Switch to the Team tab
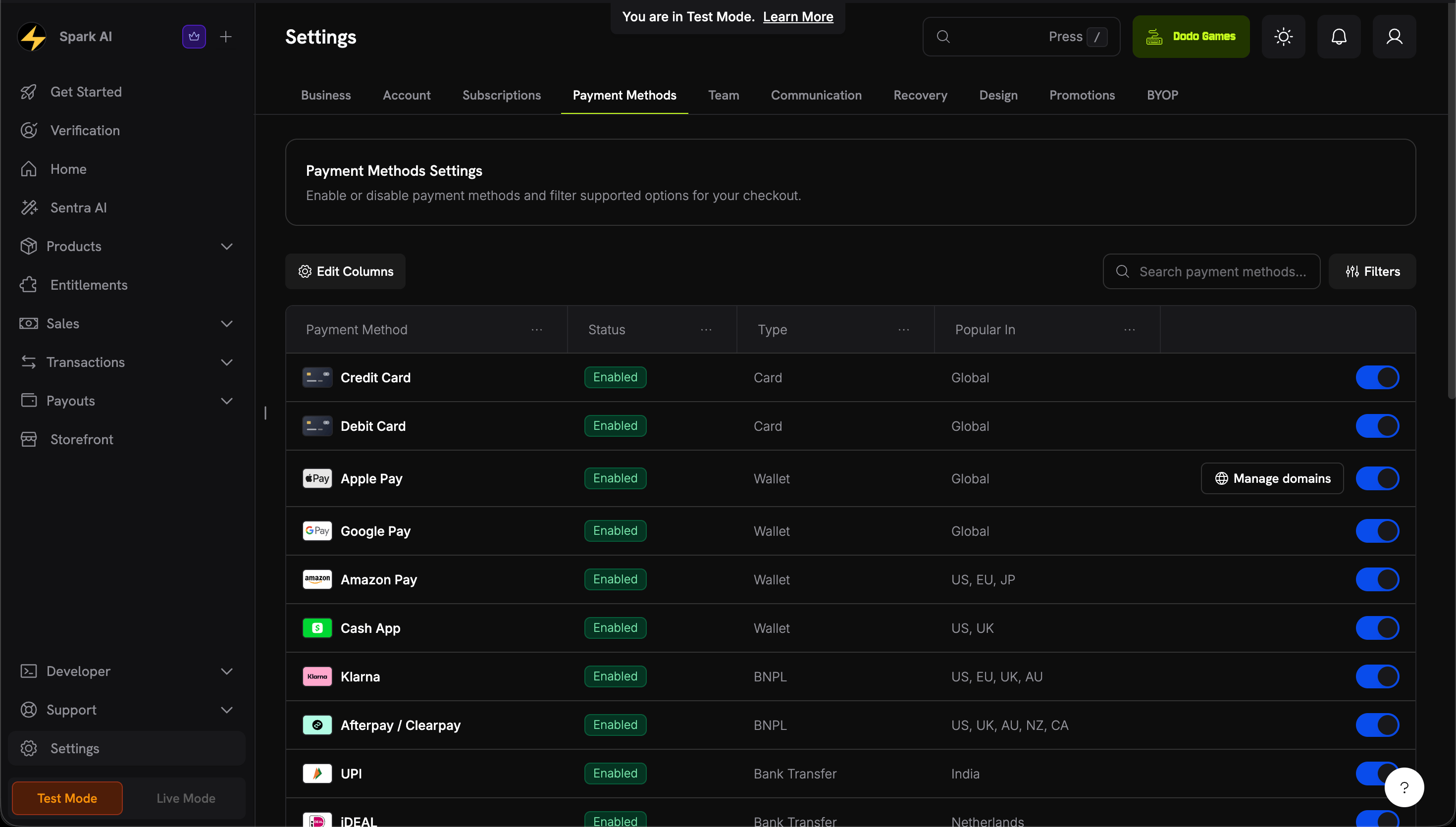 (724, 96)
